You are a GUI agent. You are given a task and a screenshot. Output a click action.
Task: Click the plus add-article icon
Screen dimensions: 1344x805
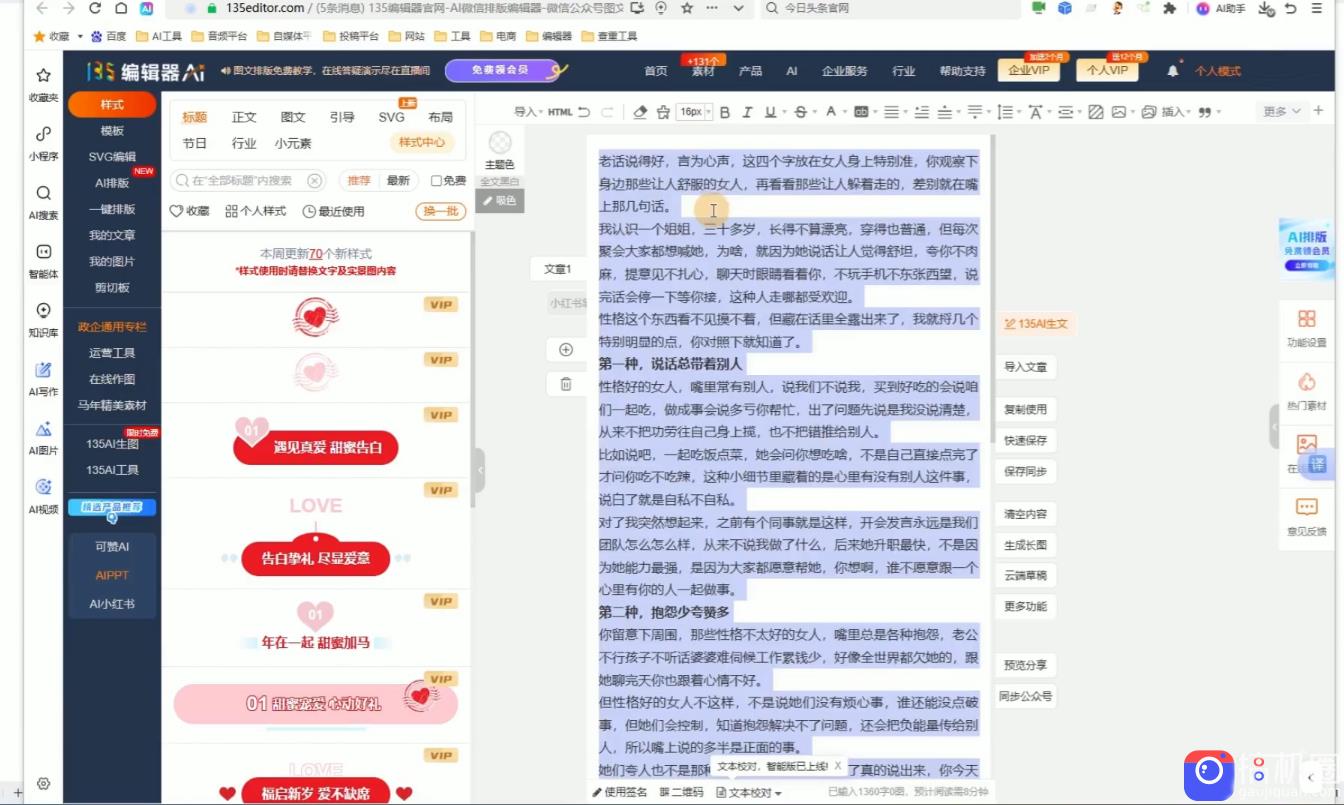tap(566, 349)
